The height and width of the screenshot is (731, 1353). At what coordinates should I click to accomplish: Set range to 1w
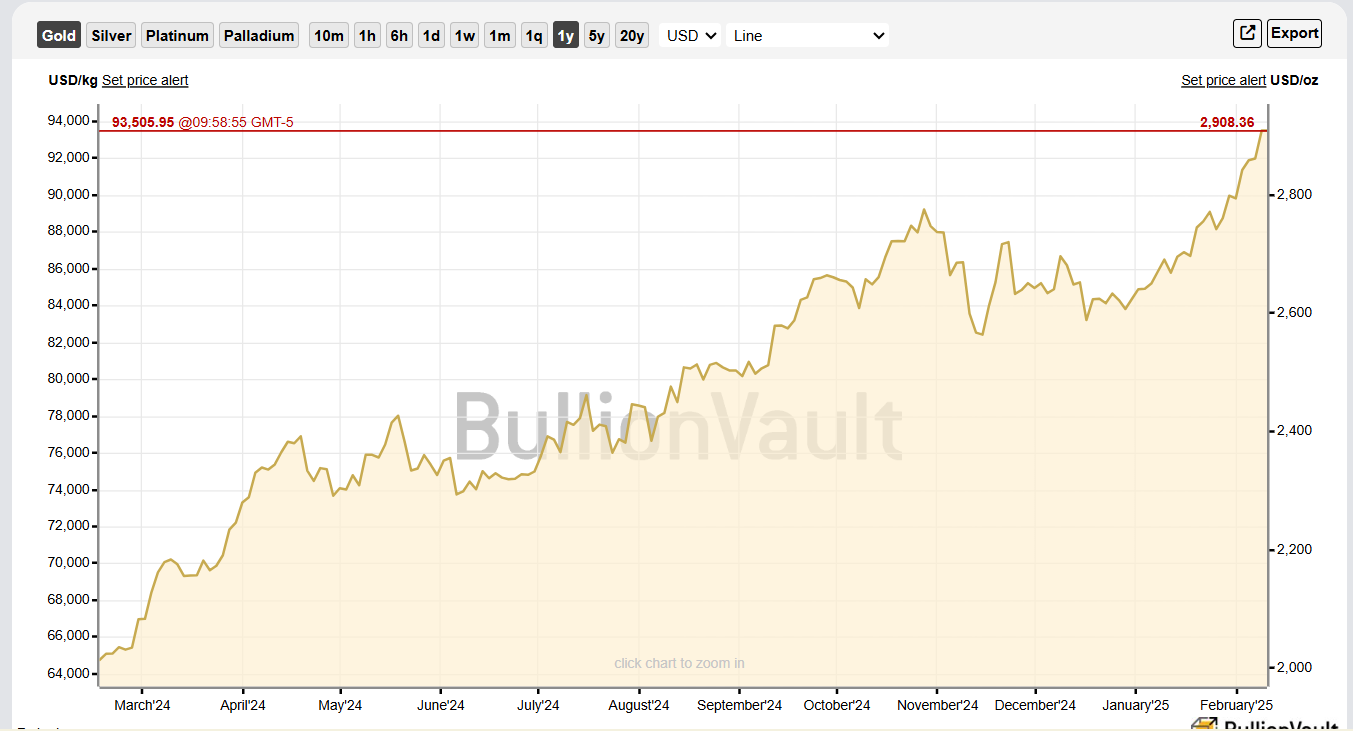click(465, 36)
